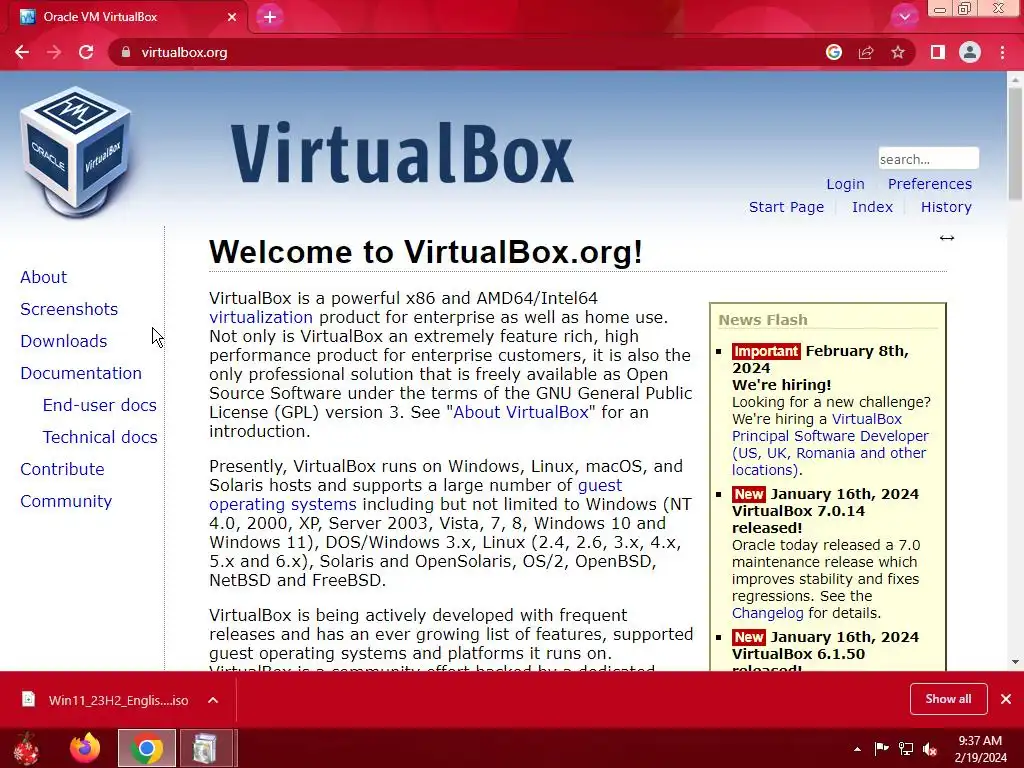Viewport: 1024px width, 768px height.
Task: Go to Start Page
Action: [x=786, y=207]
